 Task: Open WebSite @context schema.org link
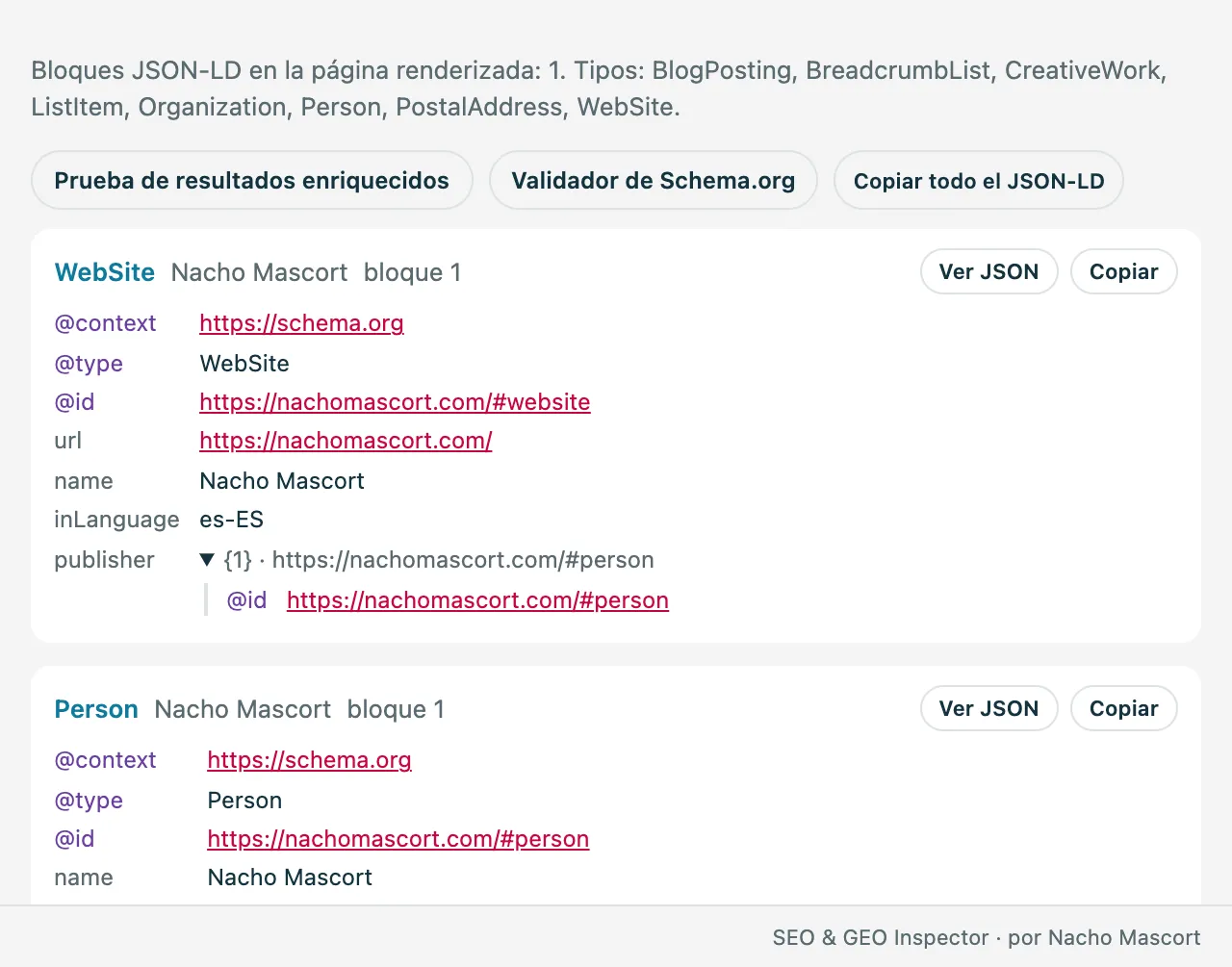[301, 323]
